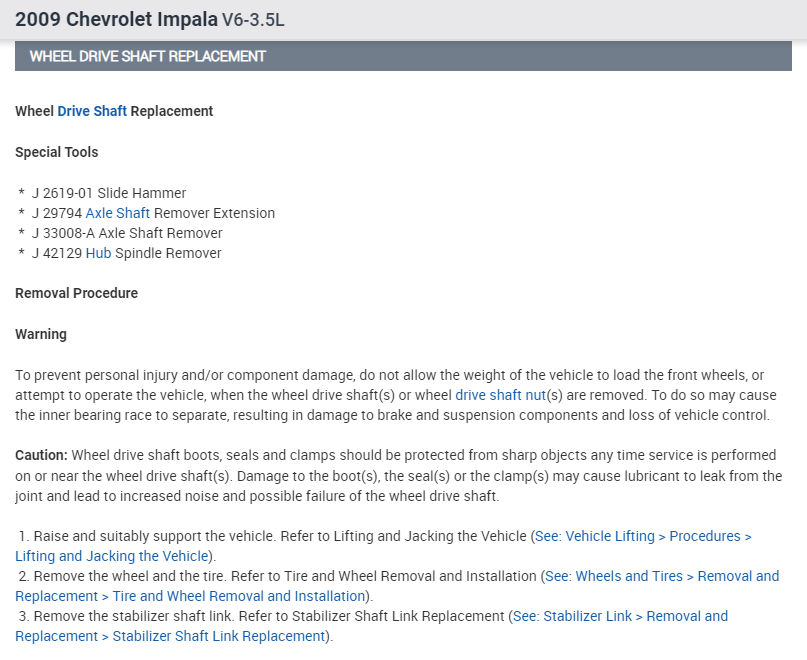
Task: Click the V6-3.5L engine label
Action: point(252,21)
